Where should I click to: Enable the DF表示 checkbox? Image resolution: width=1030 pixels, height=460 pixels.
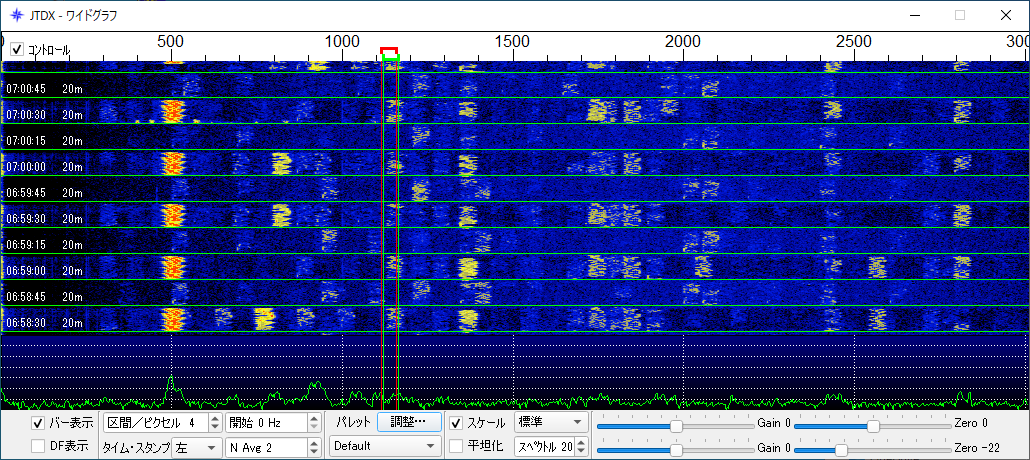click(x=38, y=446)
